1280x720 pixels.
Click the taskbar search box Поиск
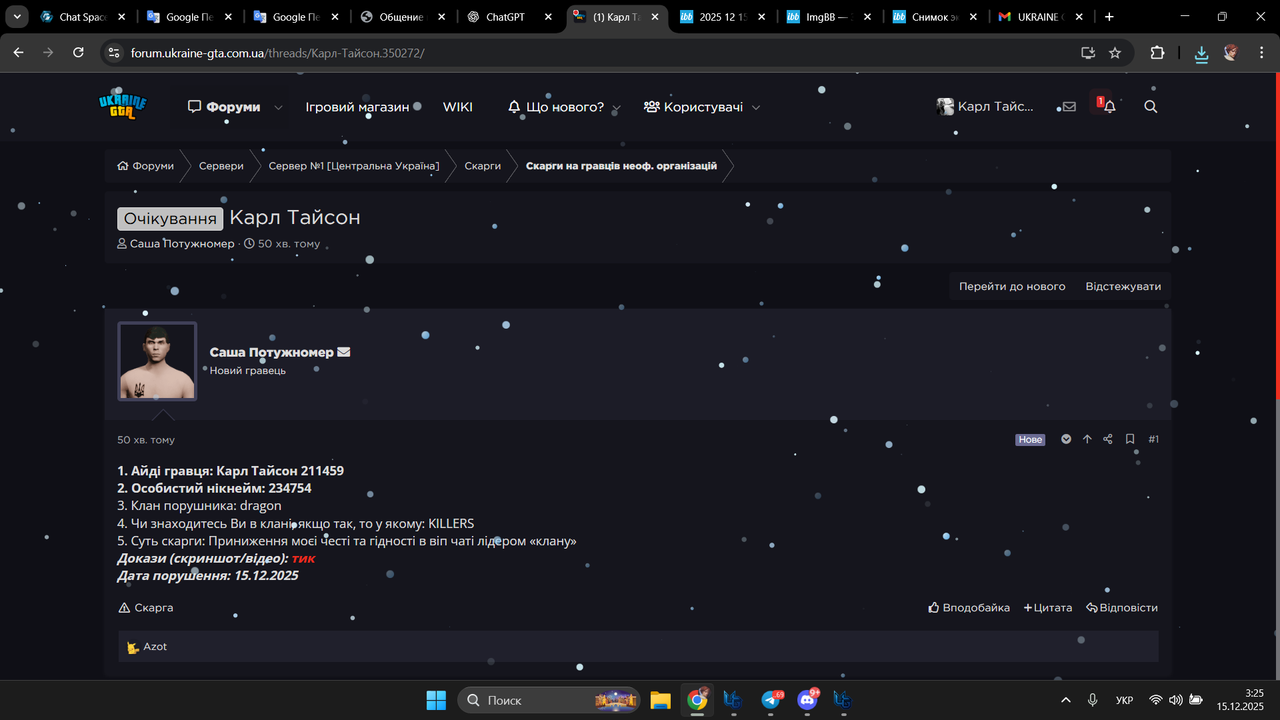[549, 700]
